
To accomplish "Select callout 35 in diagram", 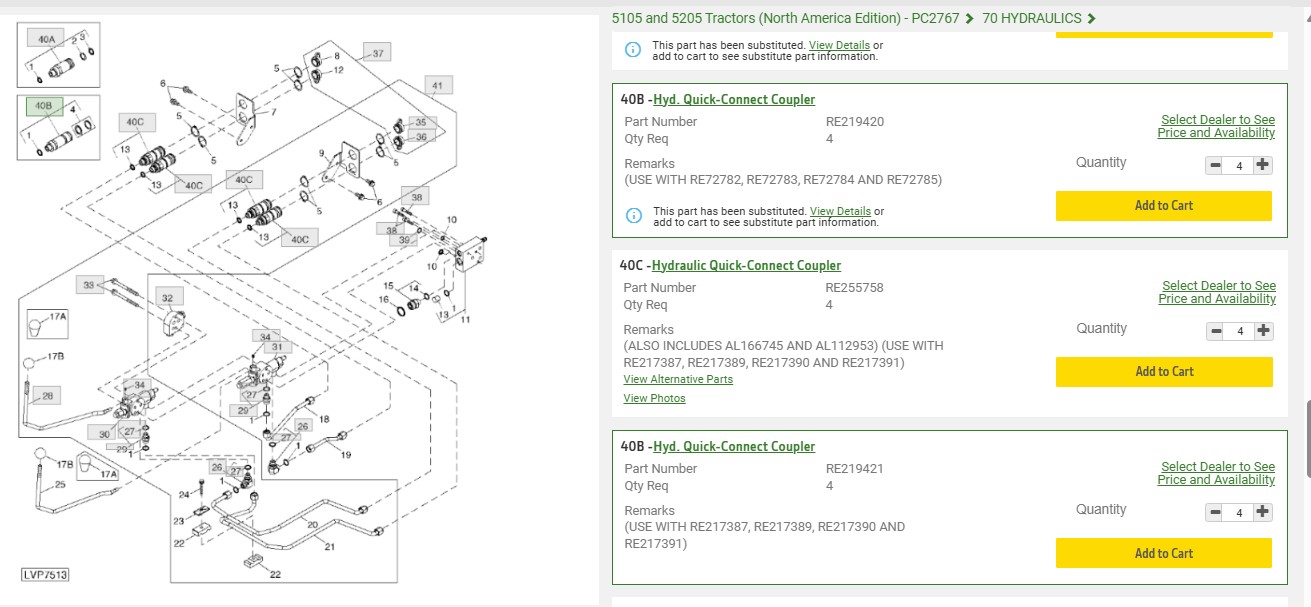I will click(421, 123).
